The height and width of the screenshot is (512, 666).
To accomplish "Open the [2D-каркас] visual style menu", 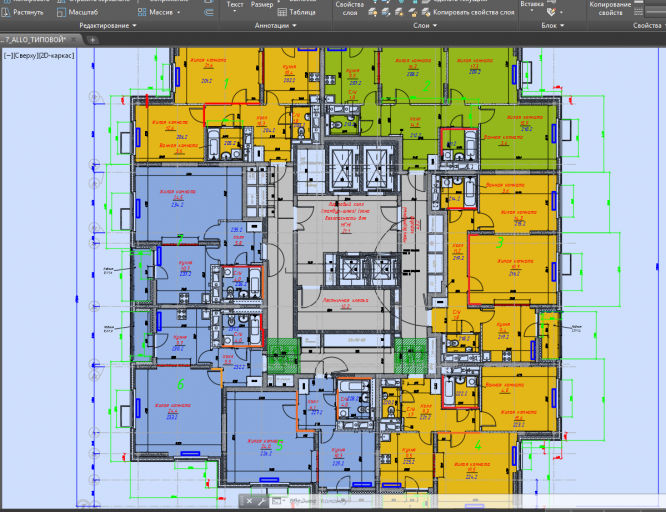I will coord(57,56).
